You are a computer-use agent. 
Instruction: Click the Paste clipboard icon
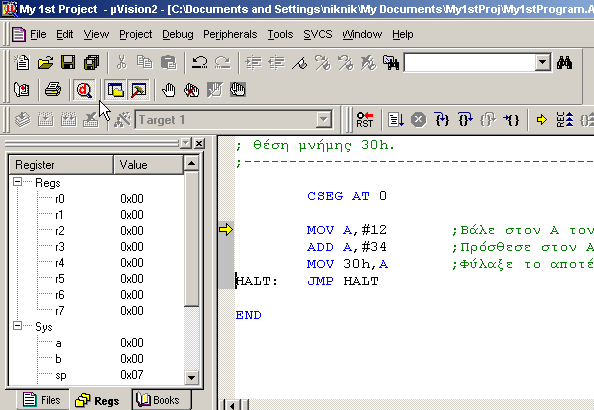click(x=168, y=63)
